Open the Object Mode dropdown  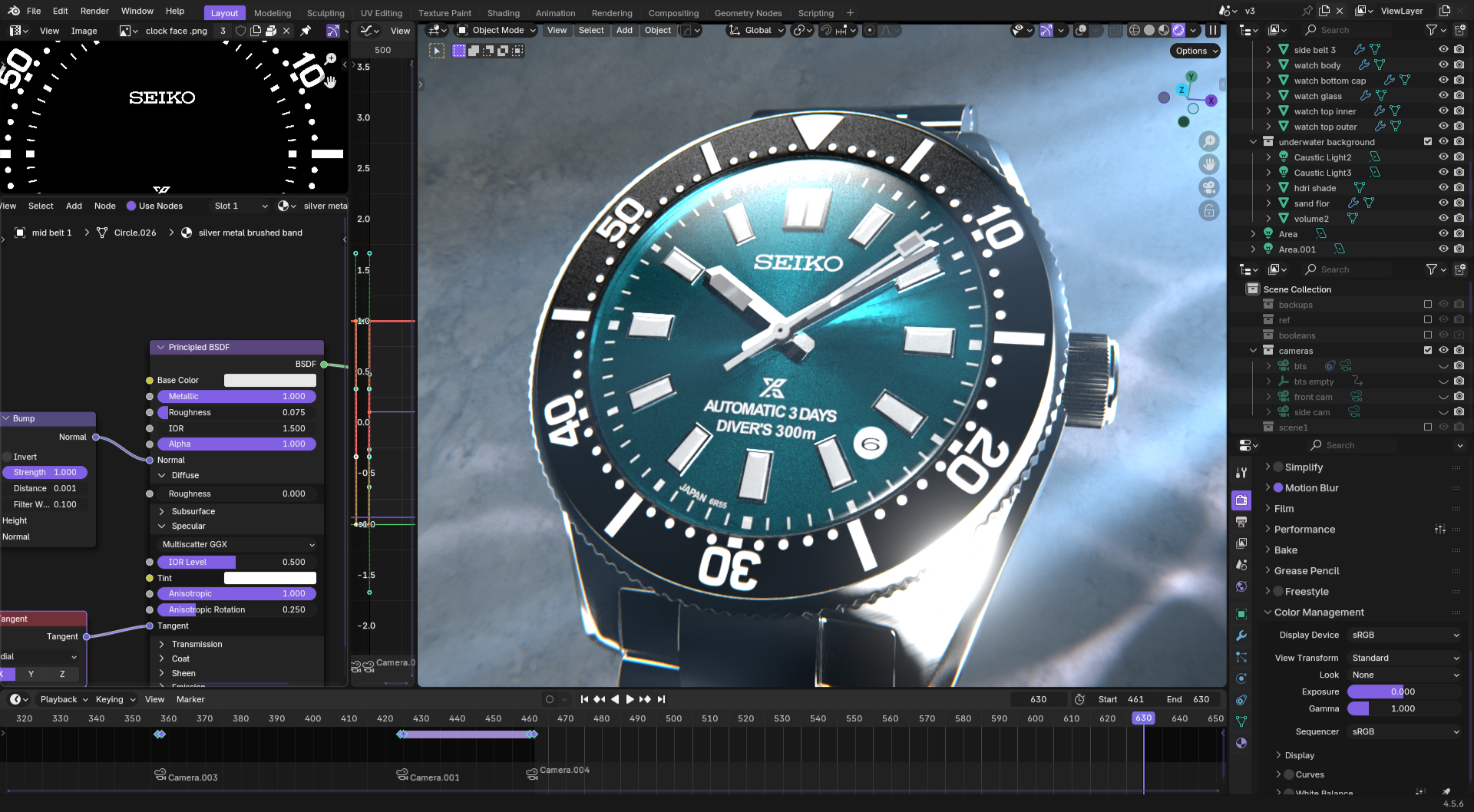click(496, 31)
